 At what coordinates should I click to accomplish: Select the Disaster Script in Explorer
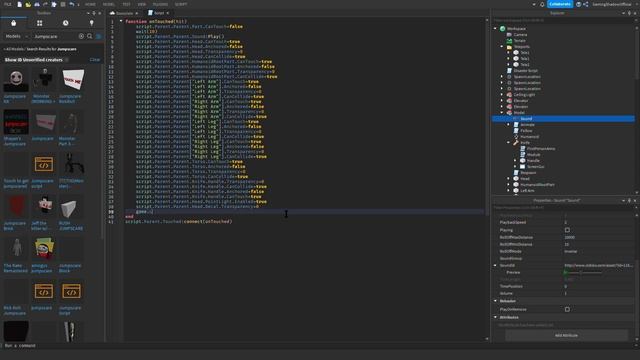[525, 71]
